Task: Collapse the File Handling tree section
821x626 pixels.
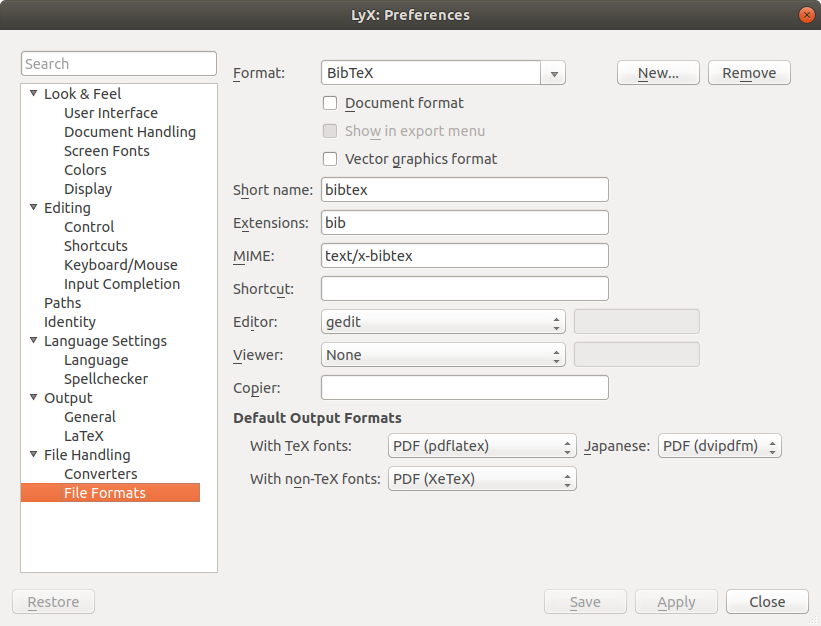Action: [33, 455]
